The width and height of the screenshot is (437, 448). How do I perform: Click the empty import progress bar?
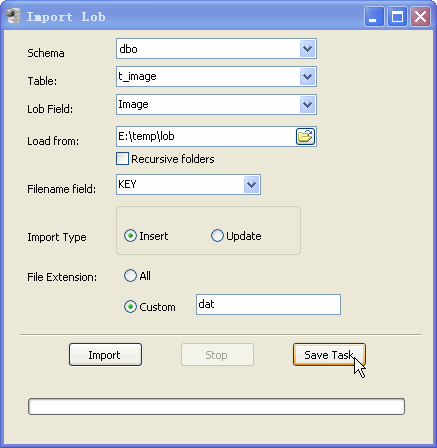pyautogui.click(x=216, y=406)
